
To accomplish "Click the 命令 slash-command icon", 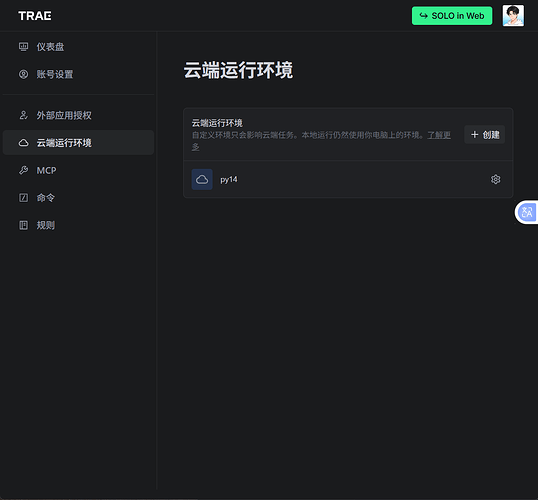I will point(23,198).
